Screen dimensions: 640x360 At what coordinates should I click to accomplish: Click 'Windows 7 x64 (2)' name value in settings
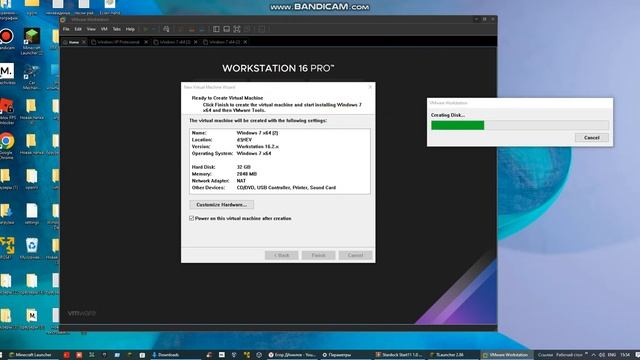[257, 133]
